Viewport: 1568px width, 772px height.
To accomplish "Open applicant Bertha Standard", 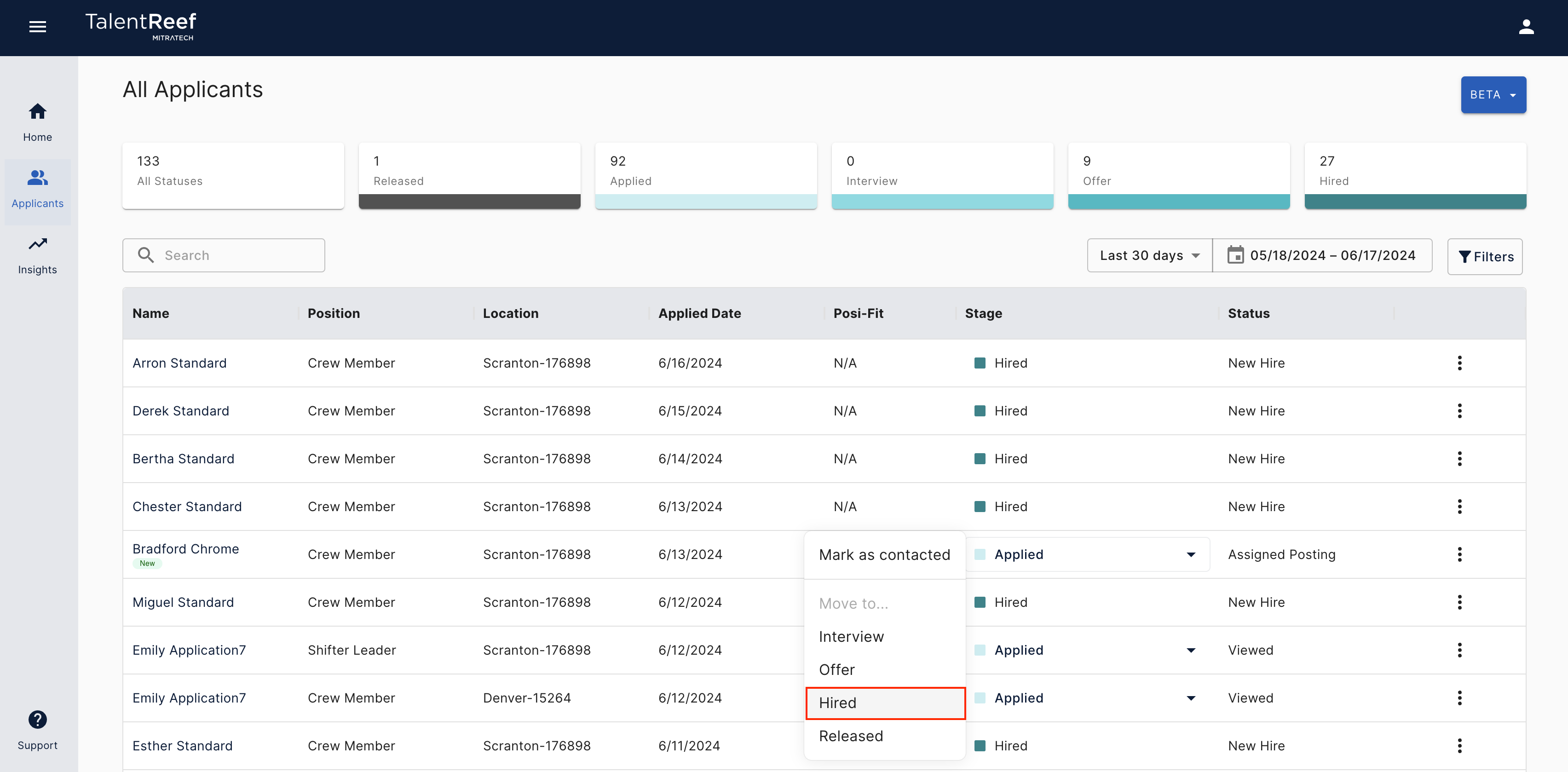I will 183,458.
